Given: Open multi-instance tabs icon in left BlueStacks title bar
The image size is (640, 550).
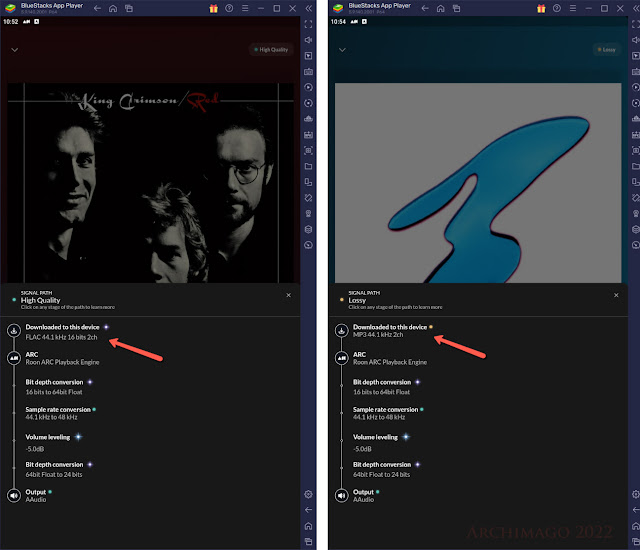Looking at the screenshot, I should coord(129,8).
